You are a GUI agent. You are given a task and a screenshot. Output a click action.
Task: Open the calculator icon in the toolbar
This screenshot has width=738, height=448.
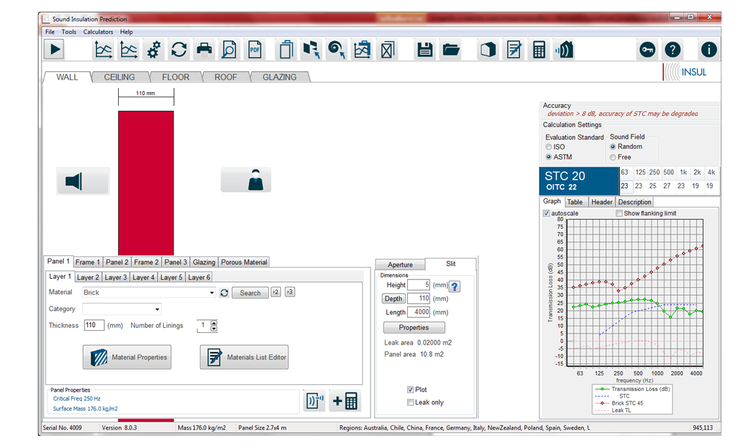pyautogui.click(x=539, y=49)
